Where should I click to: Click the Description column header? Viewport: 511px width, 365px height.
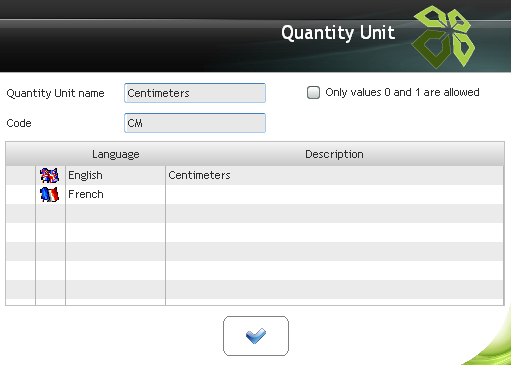(x=334, y=154)
